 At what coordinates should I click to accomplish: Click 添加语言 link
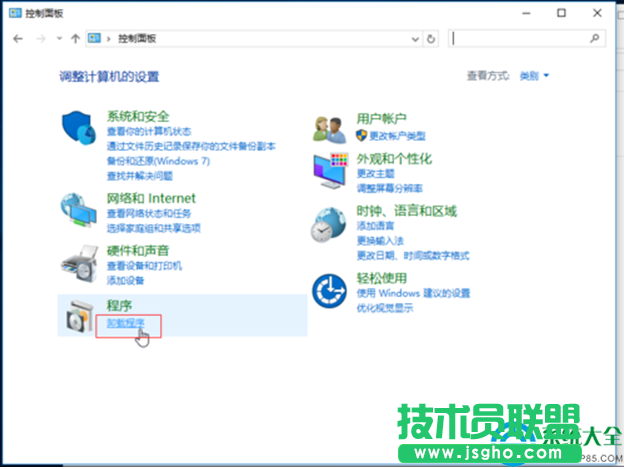pyautogui.click(x=375, y=226)
